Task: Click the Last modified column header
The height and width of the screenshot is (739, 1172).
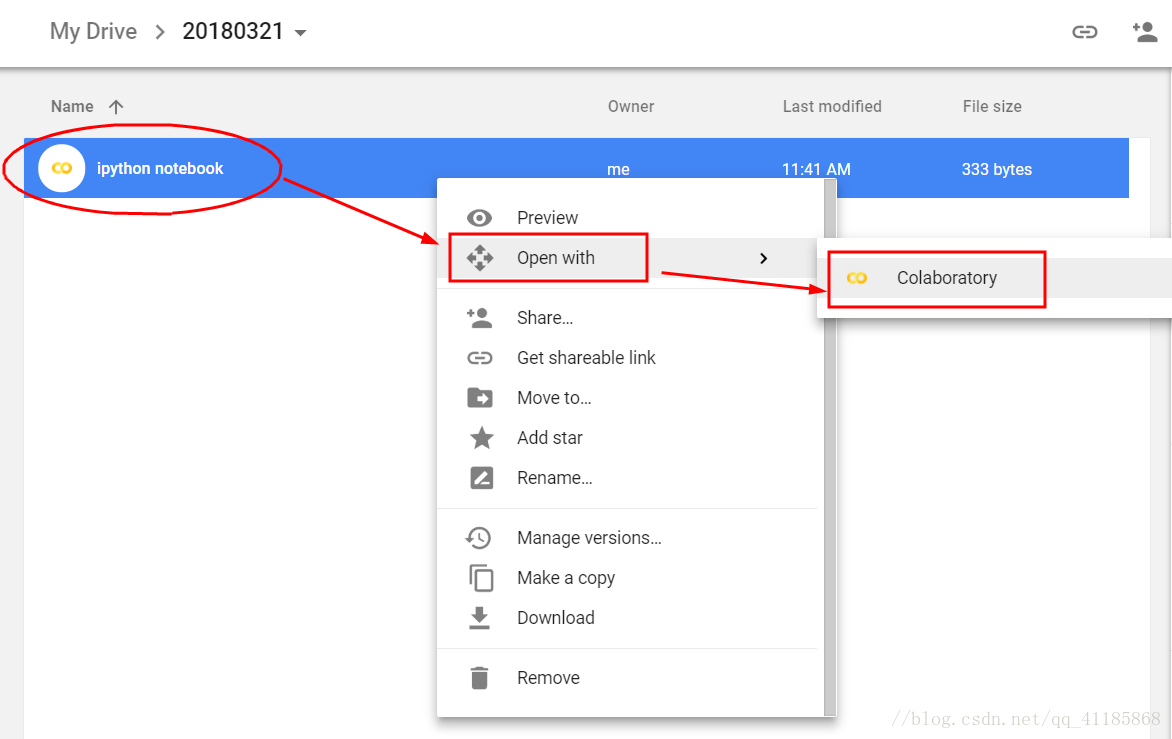Action: pos(832,106)
